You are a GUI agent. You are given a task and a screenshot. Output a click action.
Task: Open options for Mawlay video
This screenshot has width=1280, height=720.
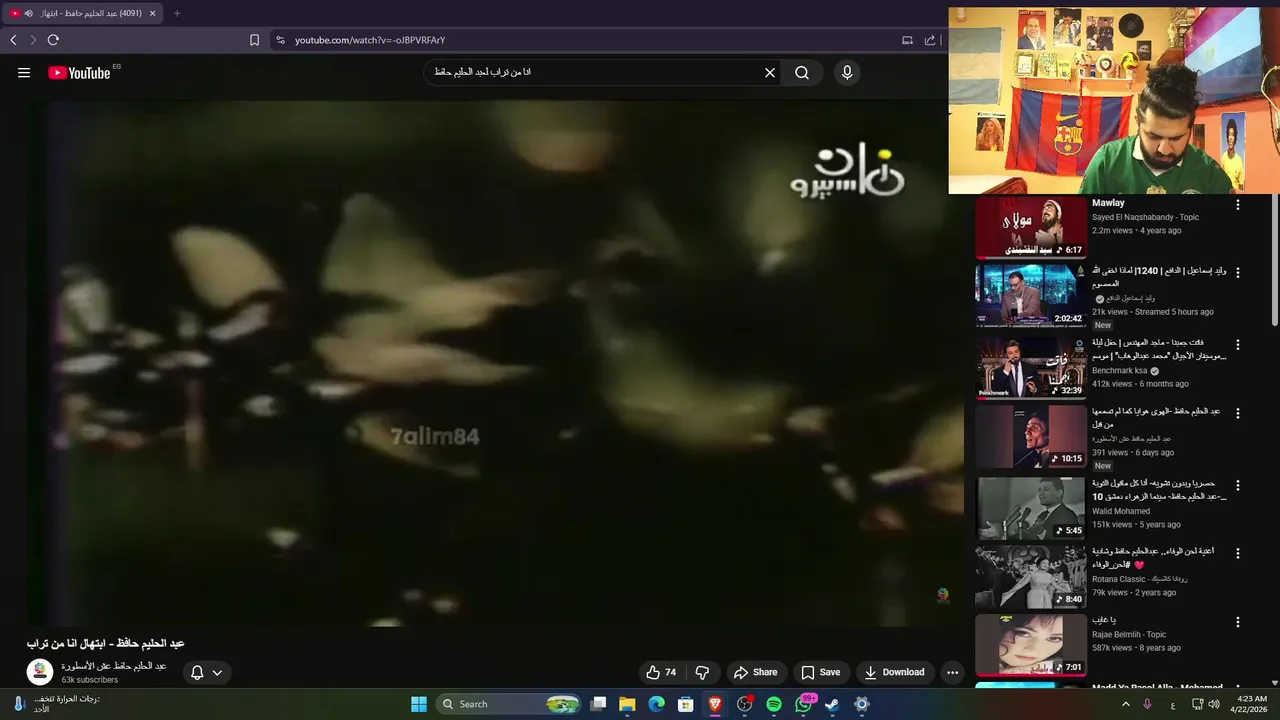(x=1238, y=205)
